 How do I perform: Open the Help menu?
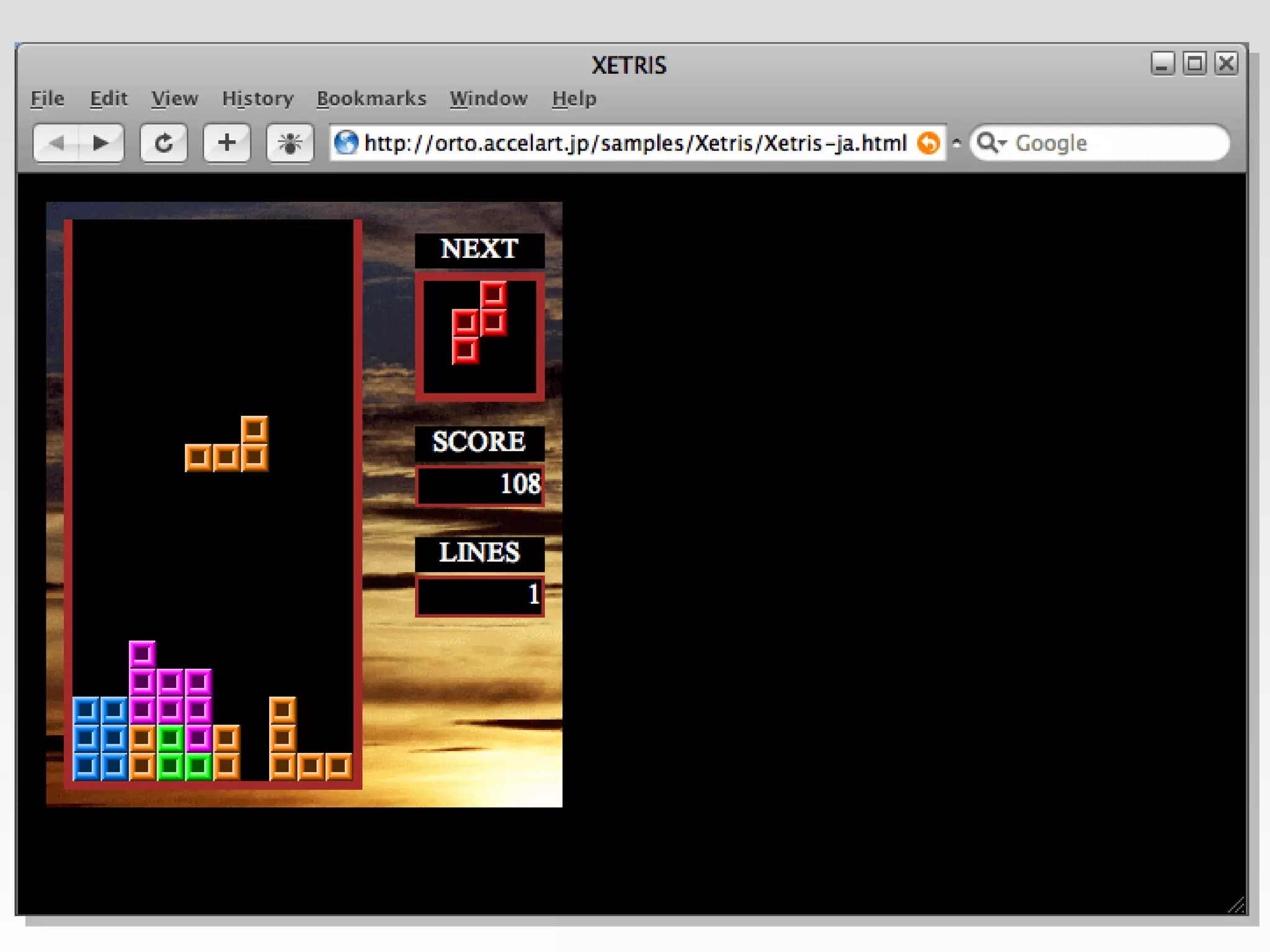(574, 99)
